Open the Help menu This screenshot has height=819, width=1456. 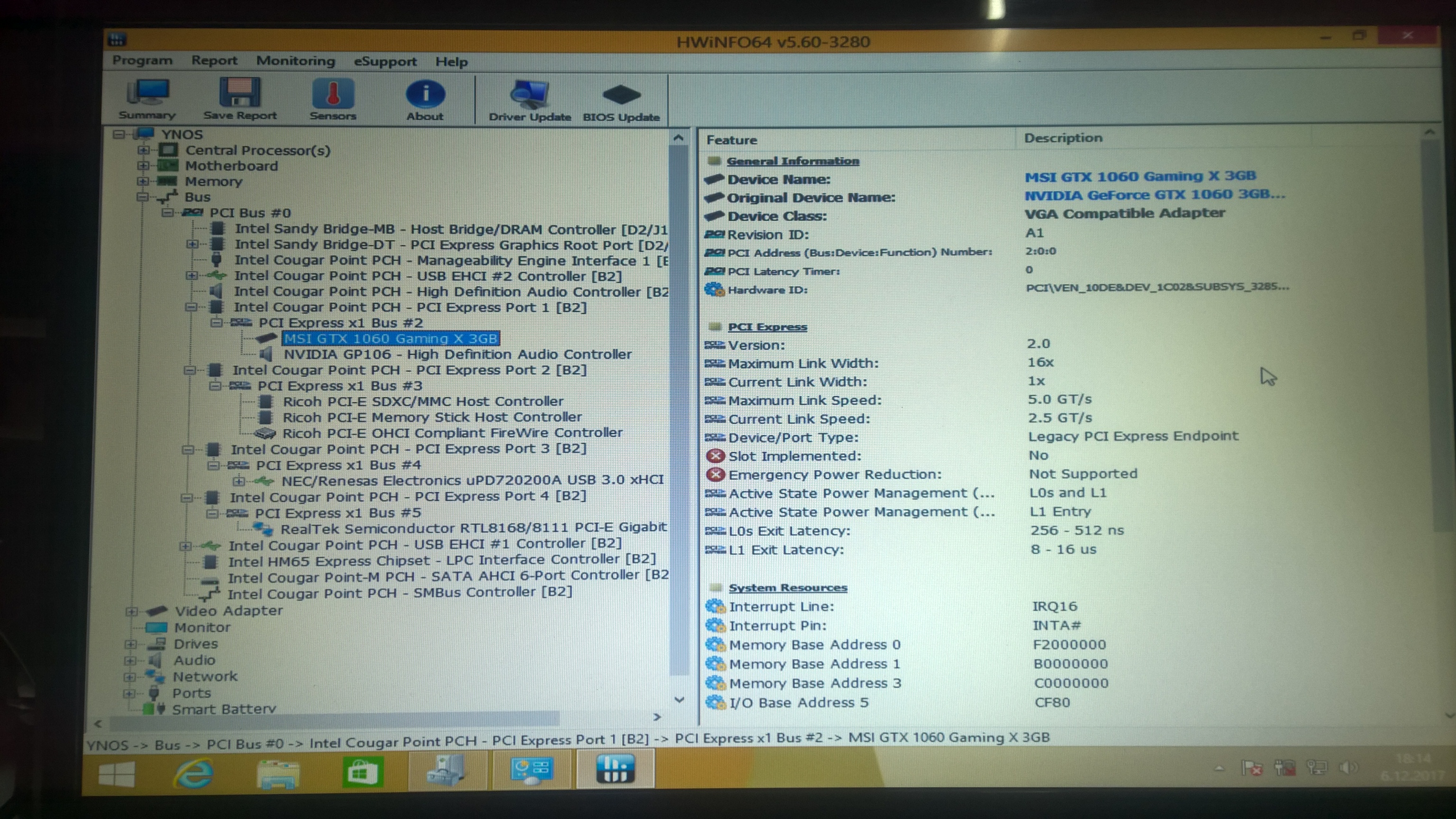(451, 62)
